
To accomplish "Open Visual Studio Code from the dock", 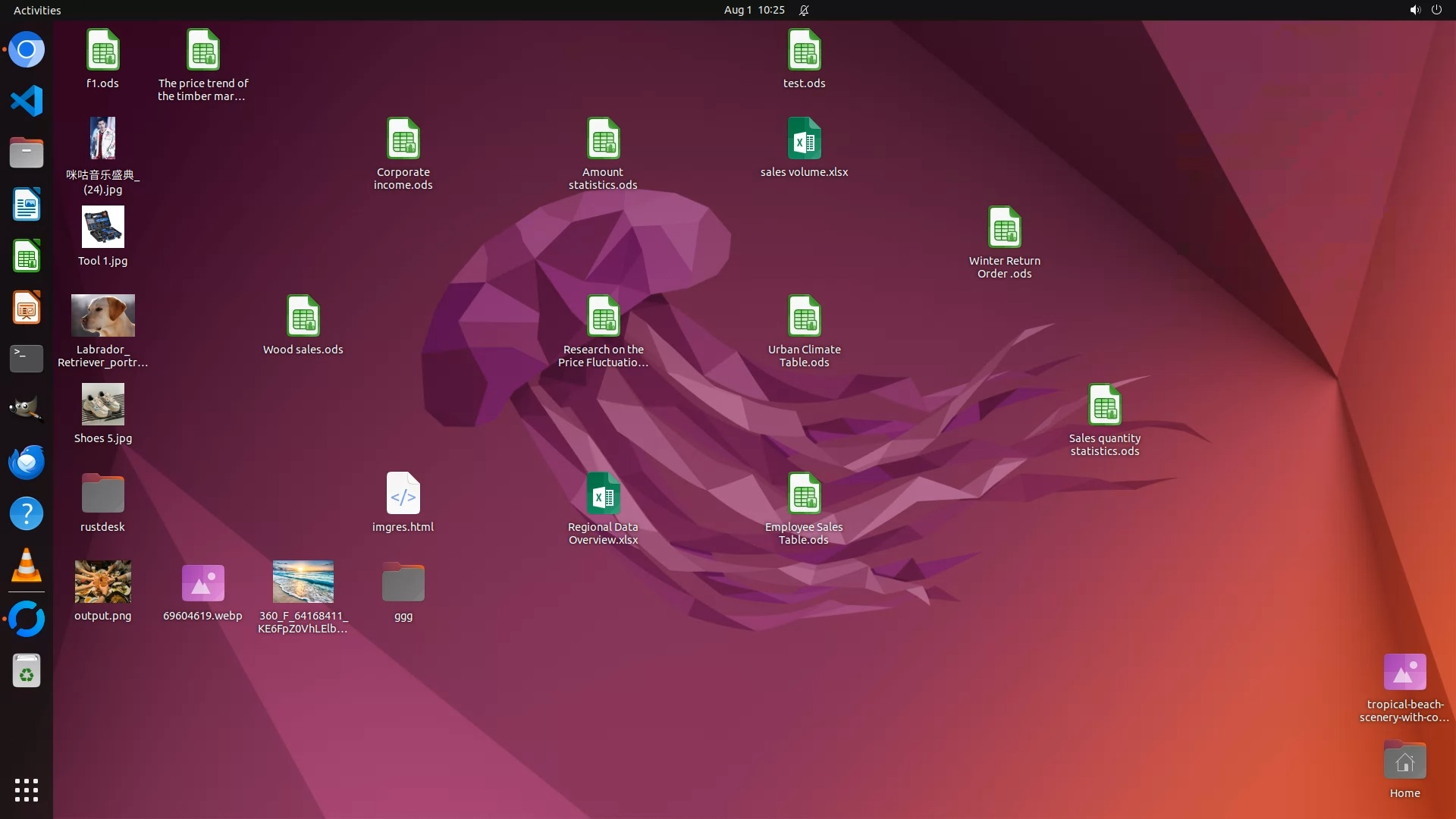I will point(27,101).
